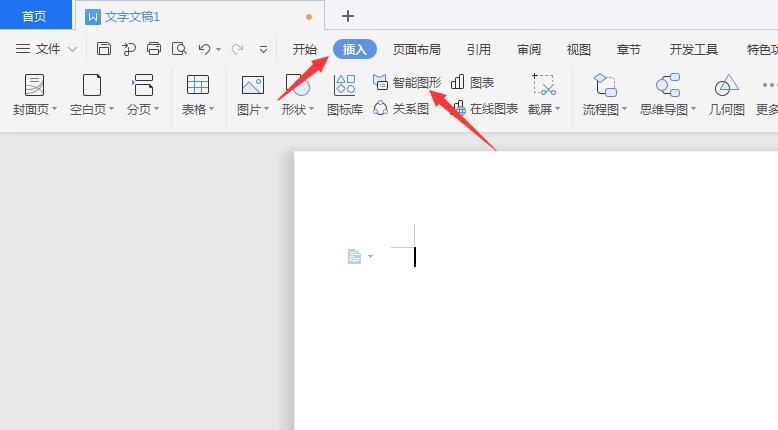Expand the quick access toolbar customize arrow
This screenshot has height=430, width=778.
click(264, 49)
